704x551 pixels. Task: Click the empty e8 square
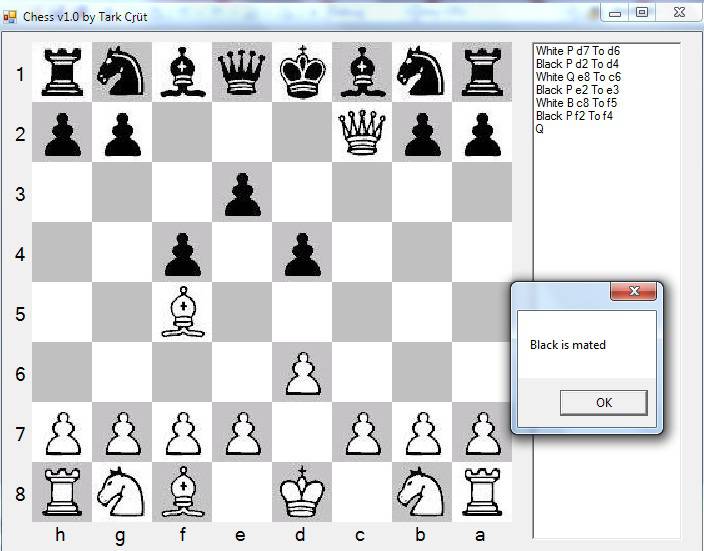[241, 492]
